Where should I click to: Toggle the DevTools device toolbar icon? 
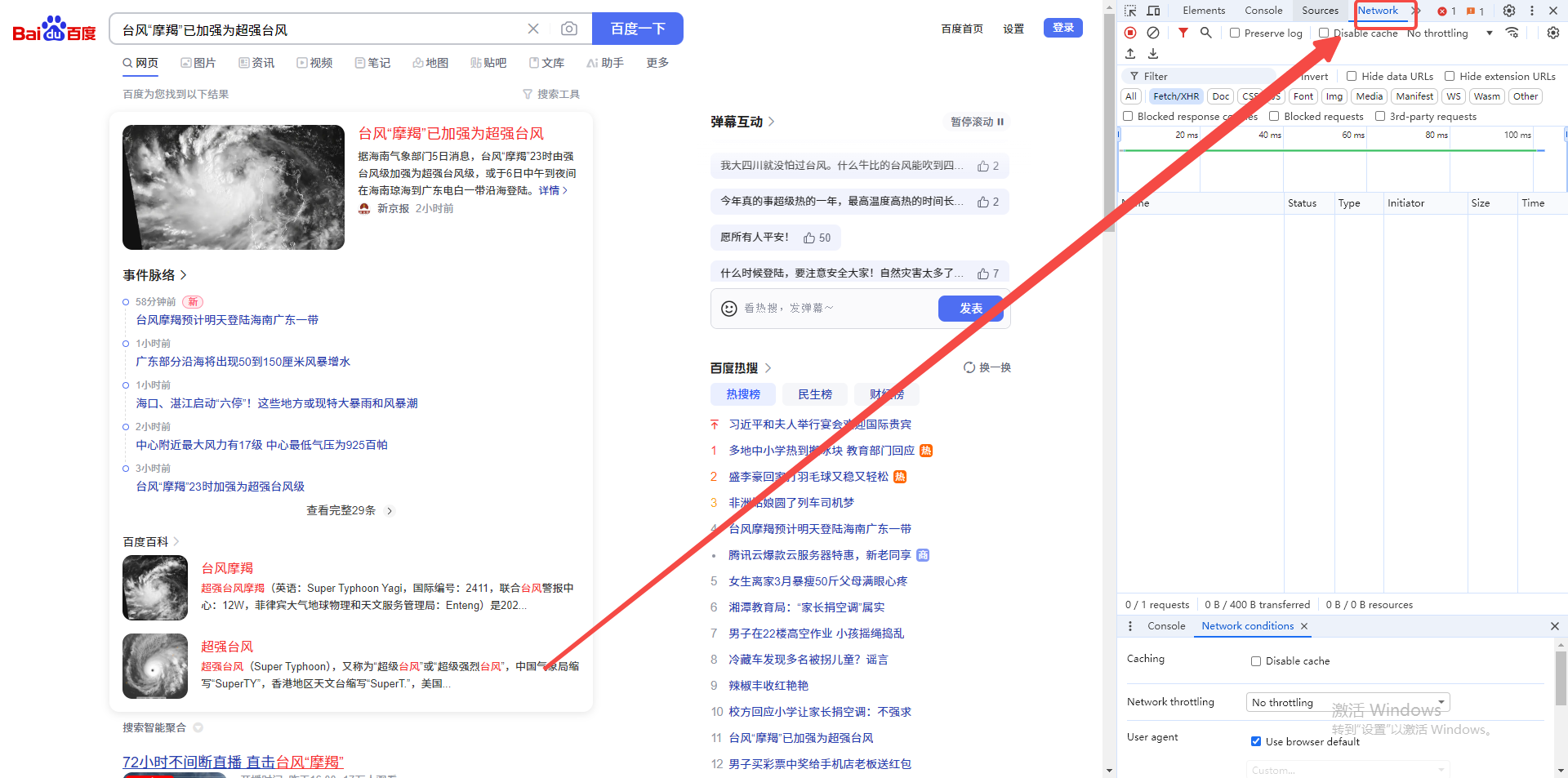(x=1153, y=11)
